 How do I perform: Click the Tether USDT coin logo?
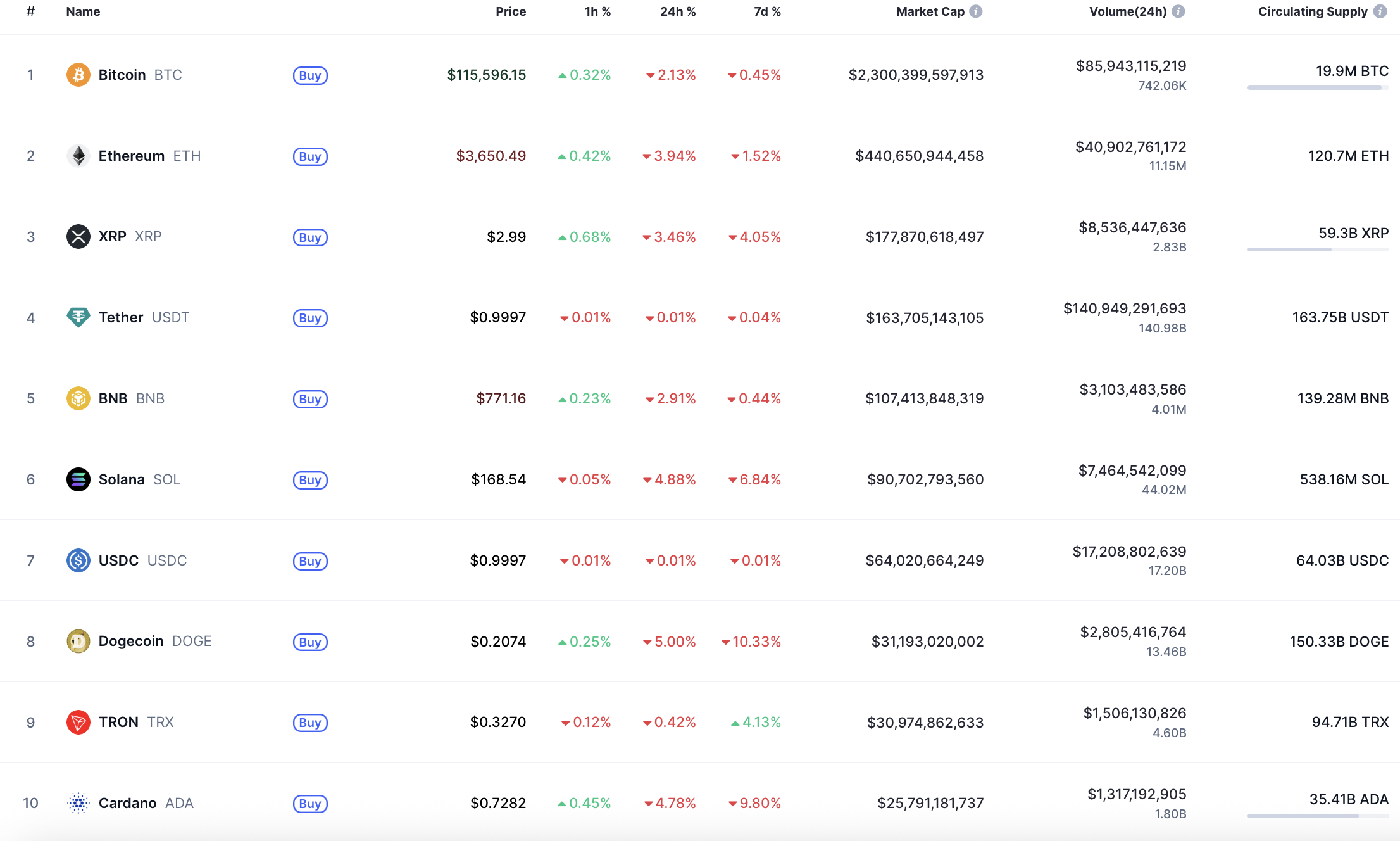[78, 317]
